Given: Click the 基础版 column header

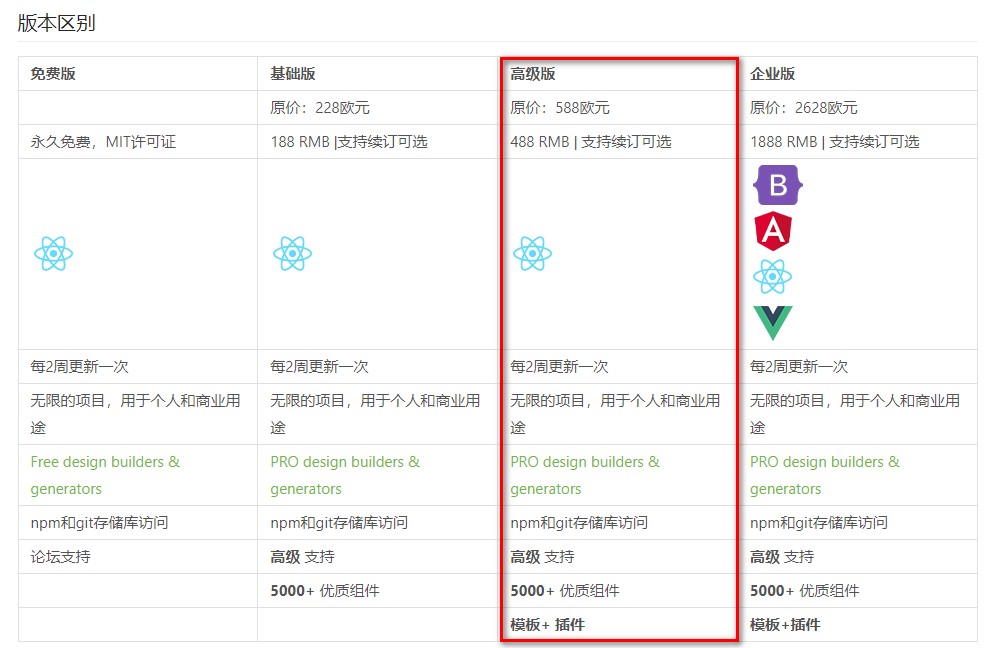Looking at the screenshot, I should (293, 74).
